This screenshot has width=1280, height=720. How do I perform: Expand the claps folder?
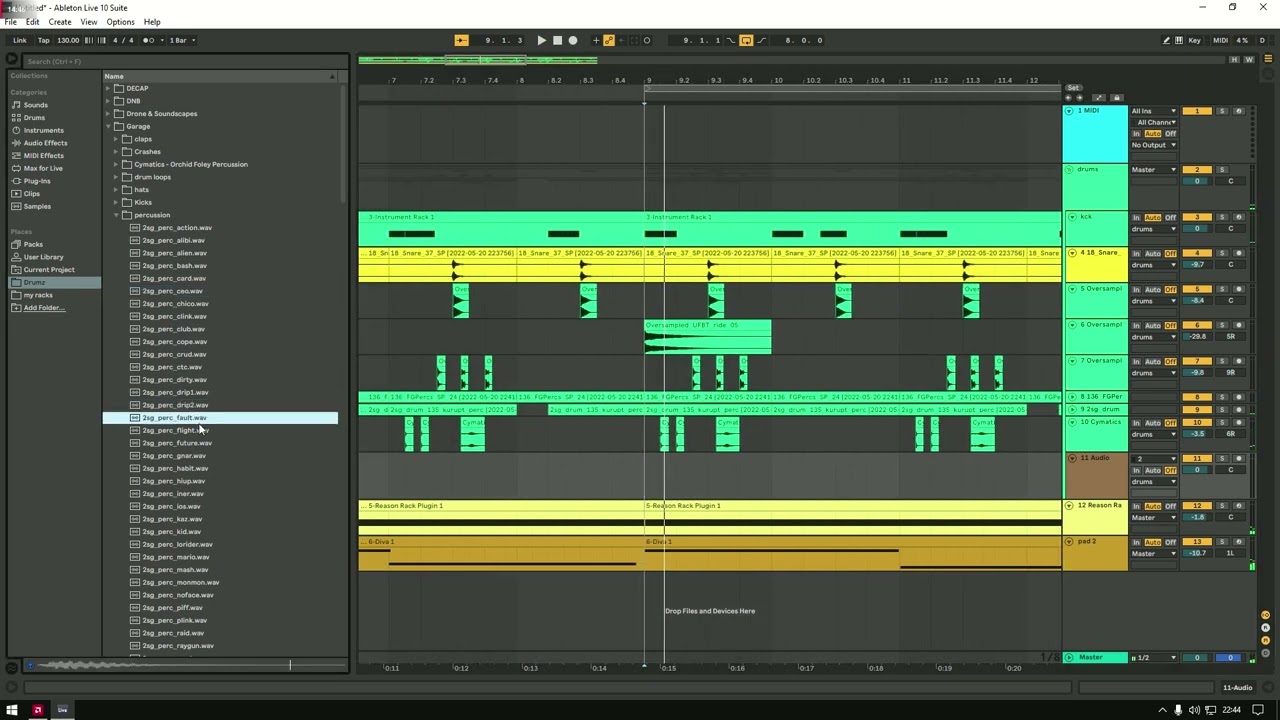[x=115, y=139]
